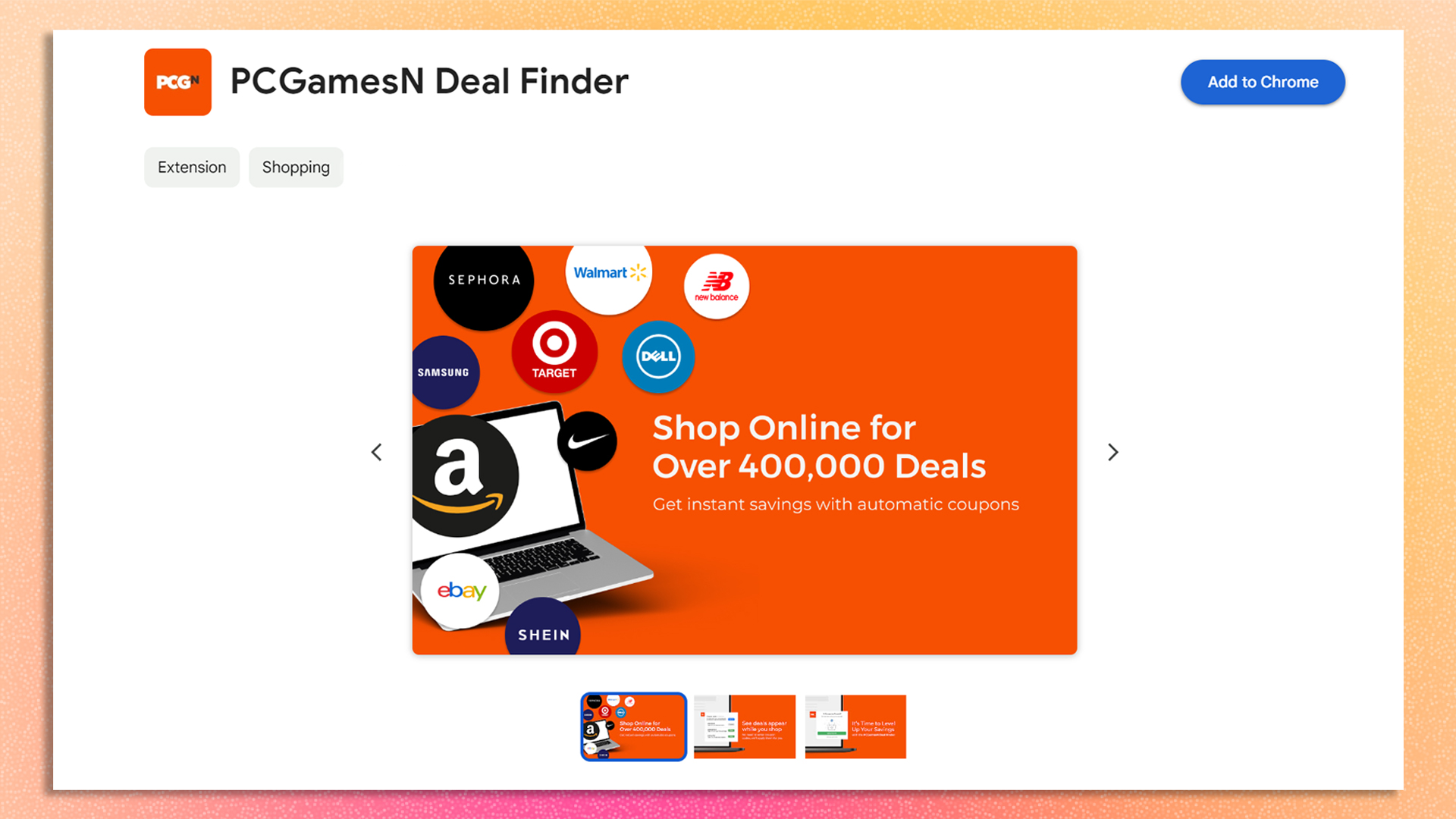1456x819 pixels.
Task: Select the second thumbnail preview
Action: point(745,725)
